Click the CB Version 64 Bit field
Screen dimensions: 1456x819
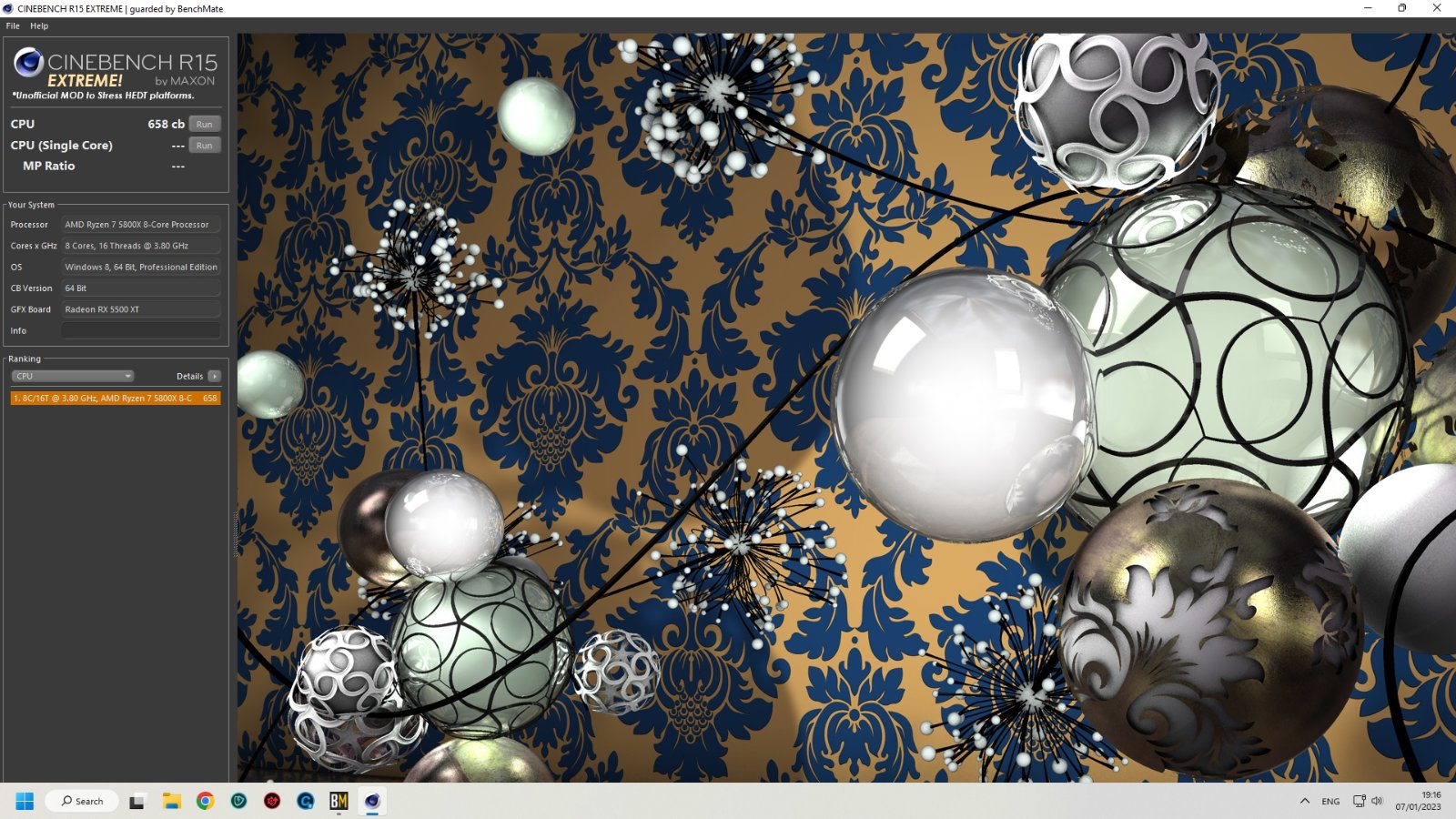click(141, 288)
